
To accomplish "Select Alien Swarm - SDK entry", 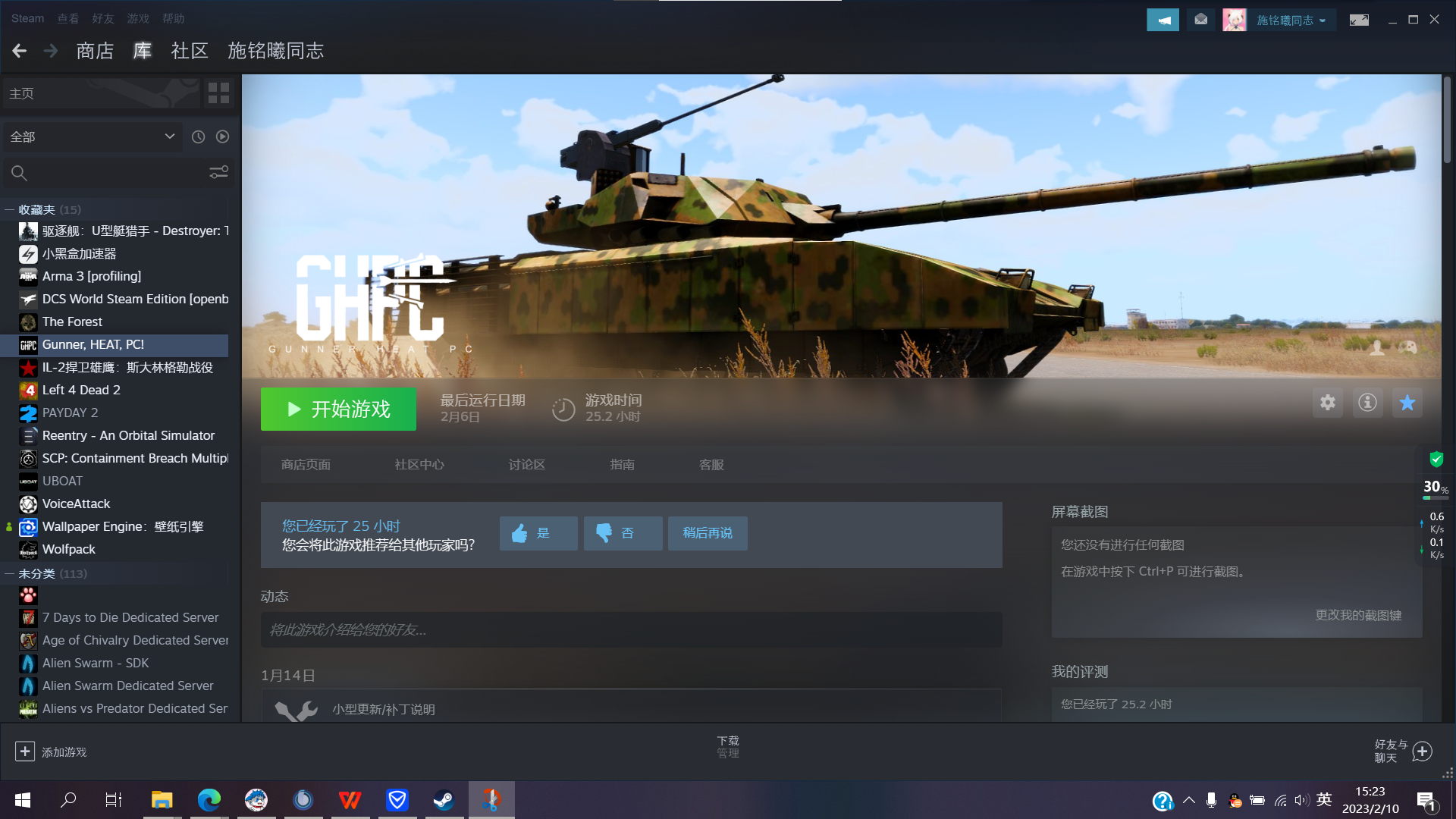I will pyautogui.click(x=115, y=663).
